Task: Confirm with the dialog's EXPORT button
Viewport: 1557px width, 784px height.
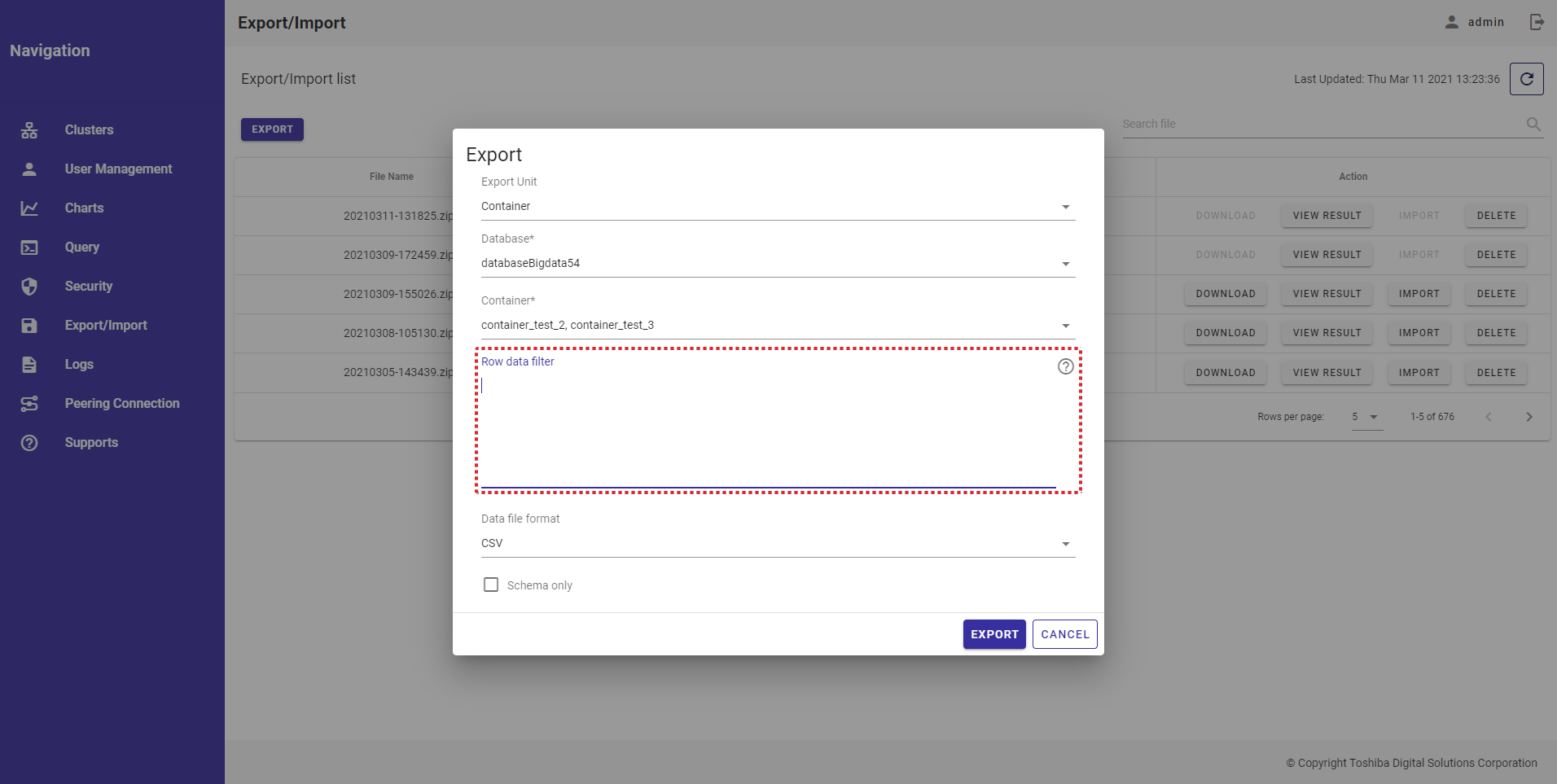Action: coord(994,634)
